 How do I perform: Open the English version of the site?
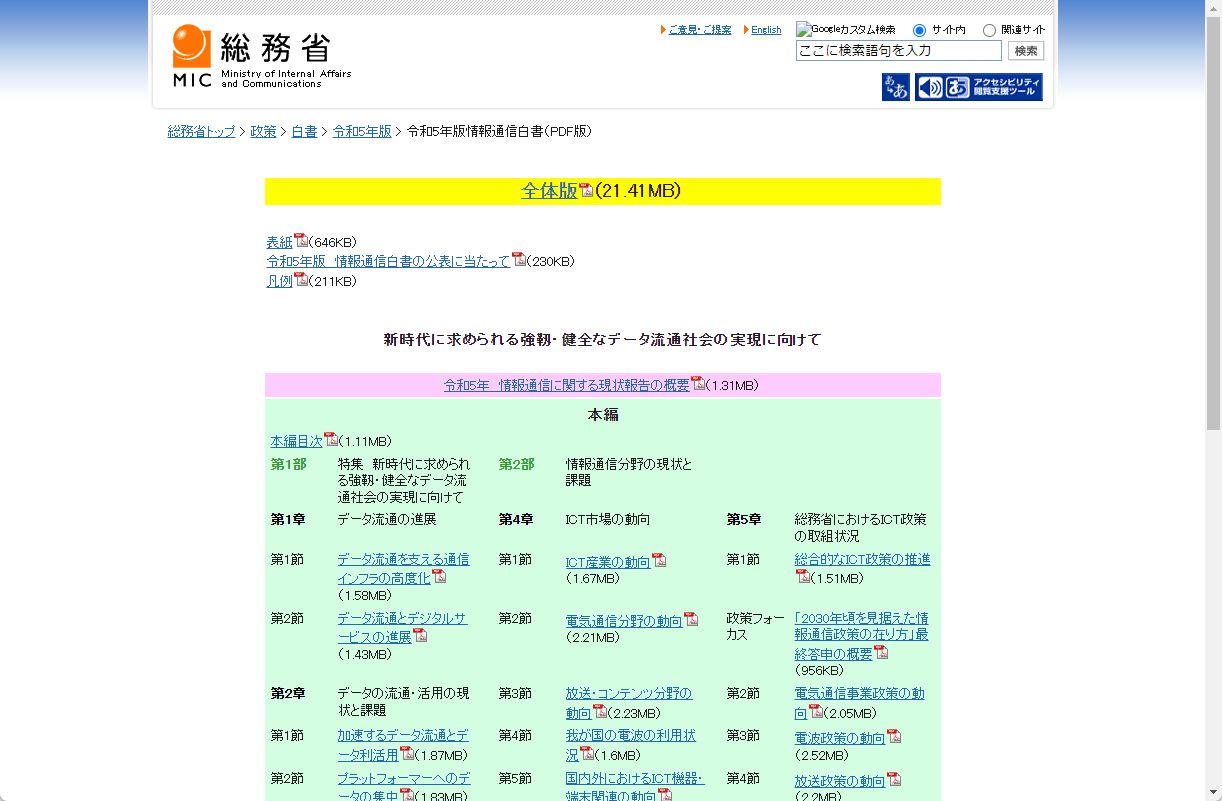(765, 29)
